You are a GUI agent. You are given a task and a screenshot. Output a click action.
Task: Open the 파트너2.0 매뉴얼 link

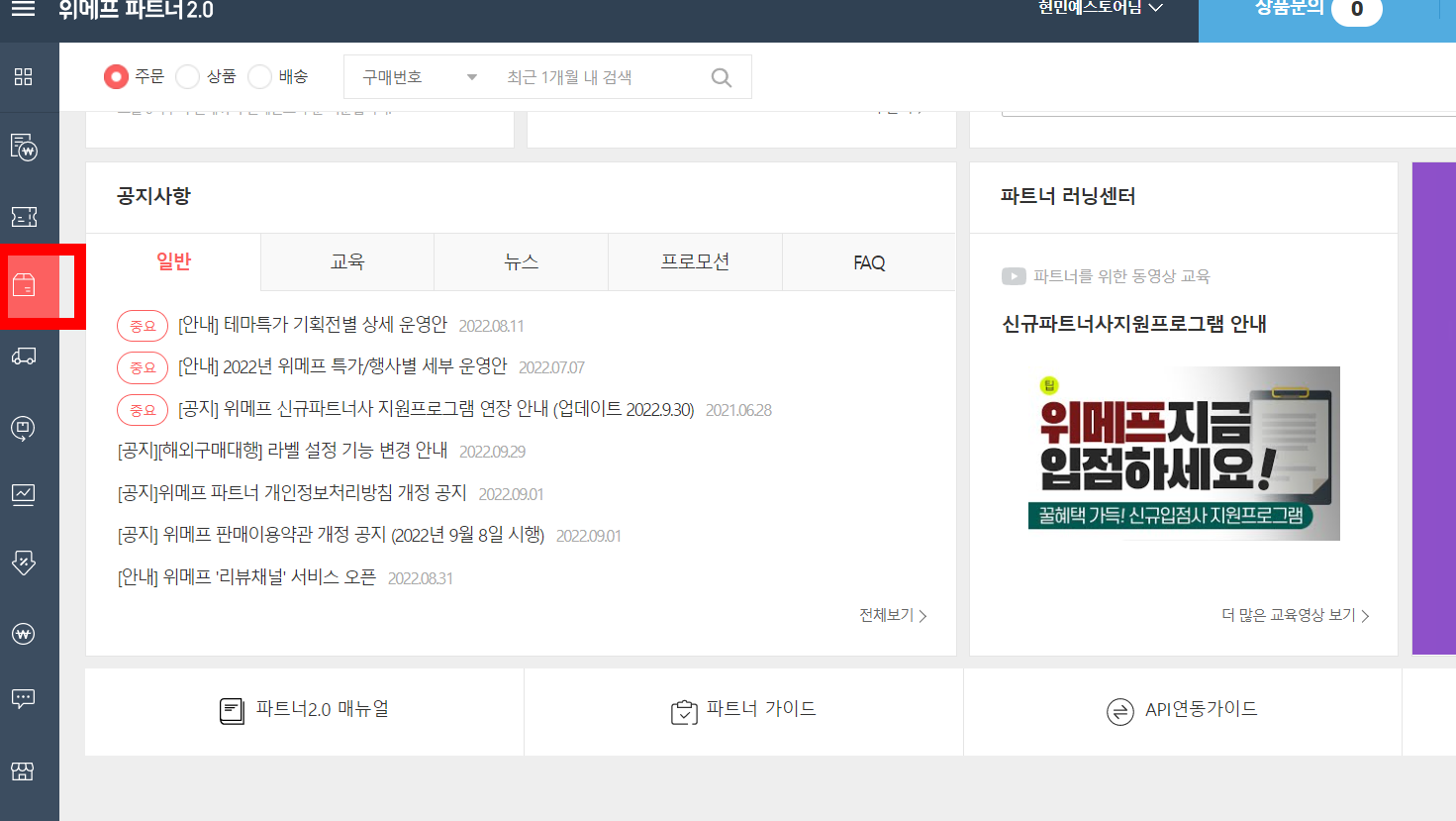[323, 709]
